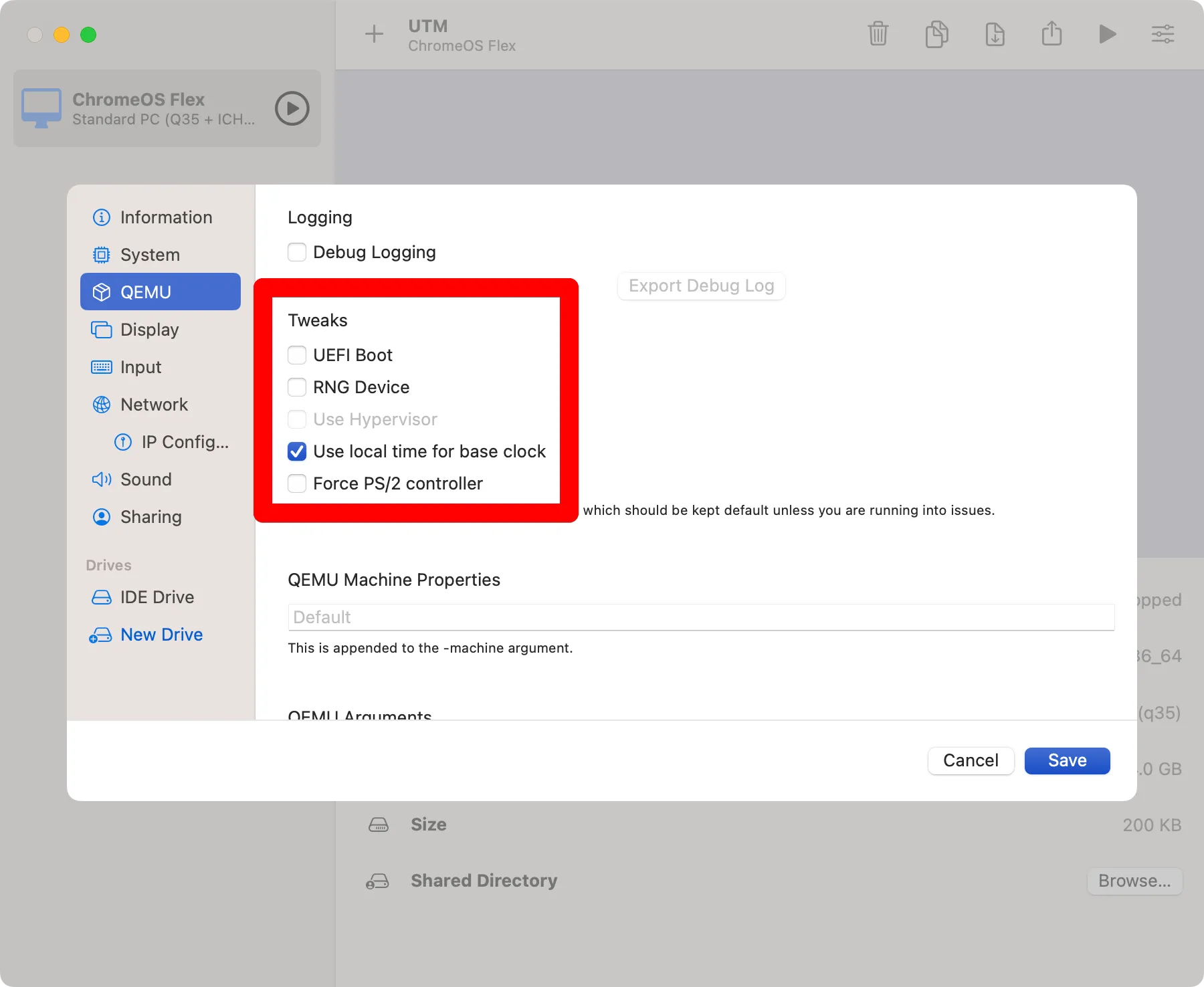This screenshot has width=1204, height=987.
Task: Toggle the RNG Device checkbox
Action: pos(297,387)
